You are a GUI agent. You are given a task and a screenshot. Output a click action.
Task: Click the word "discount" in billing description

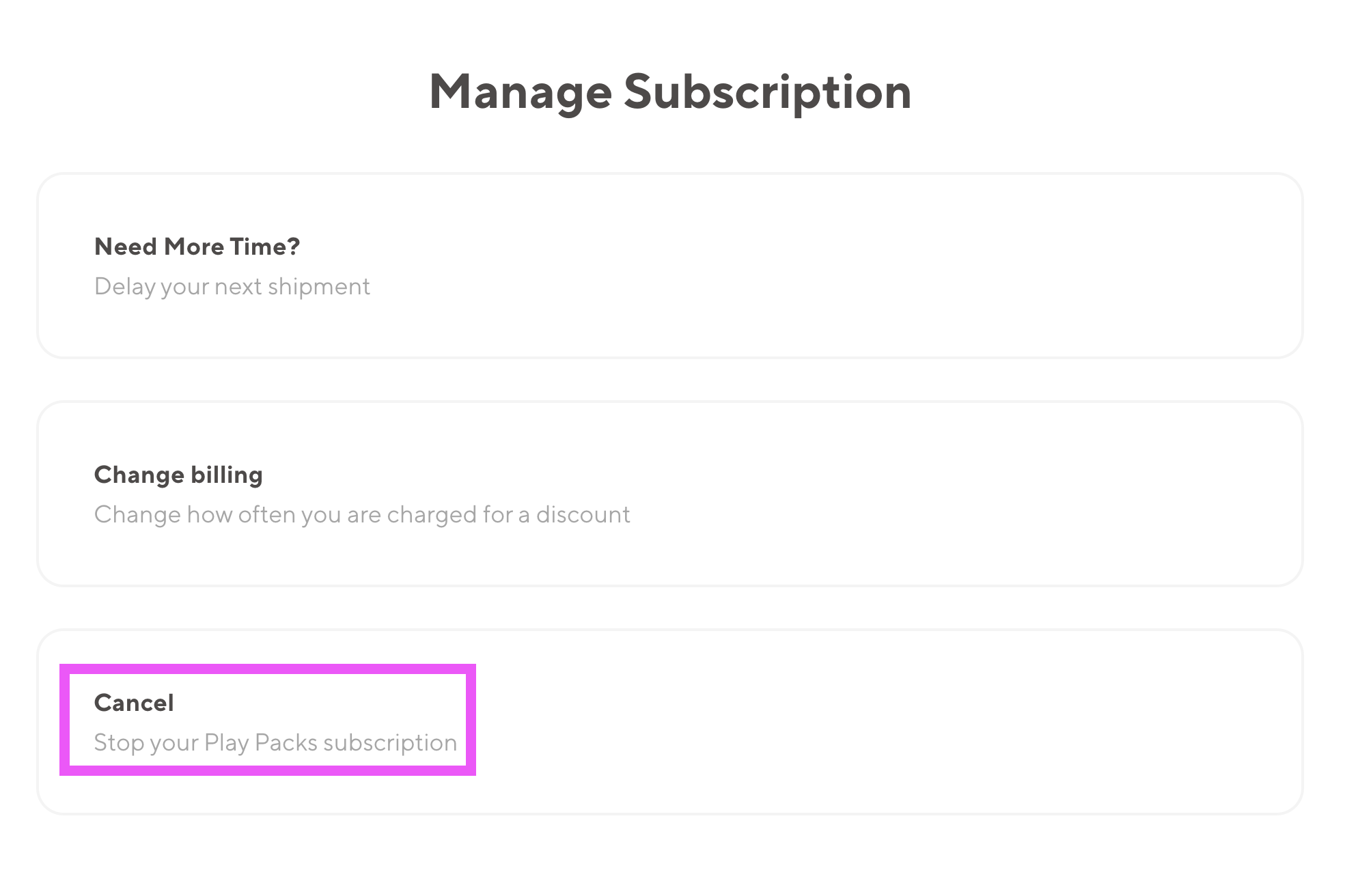click(583, 515)
